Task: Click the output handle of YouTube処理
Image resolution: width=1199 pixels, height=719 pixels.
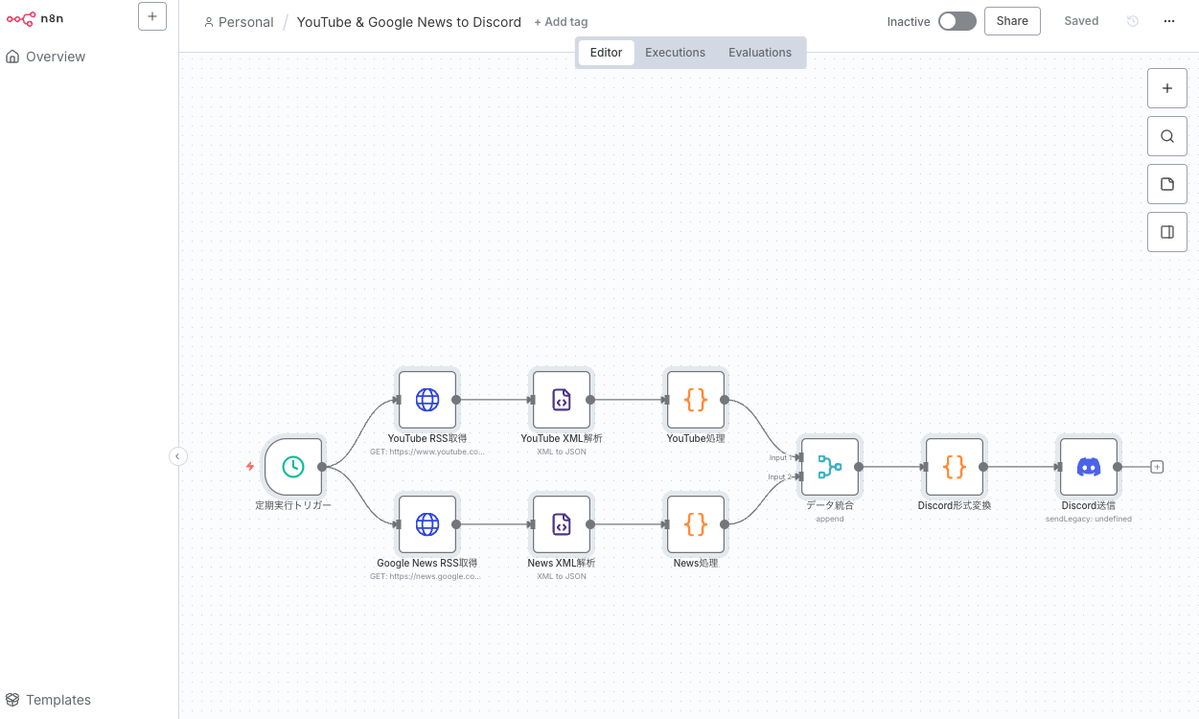Action: click(x=724, y=399)
